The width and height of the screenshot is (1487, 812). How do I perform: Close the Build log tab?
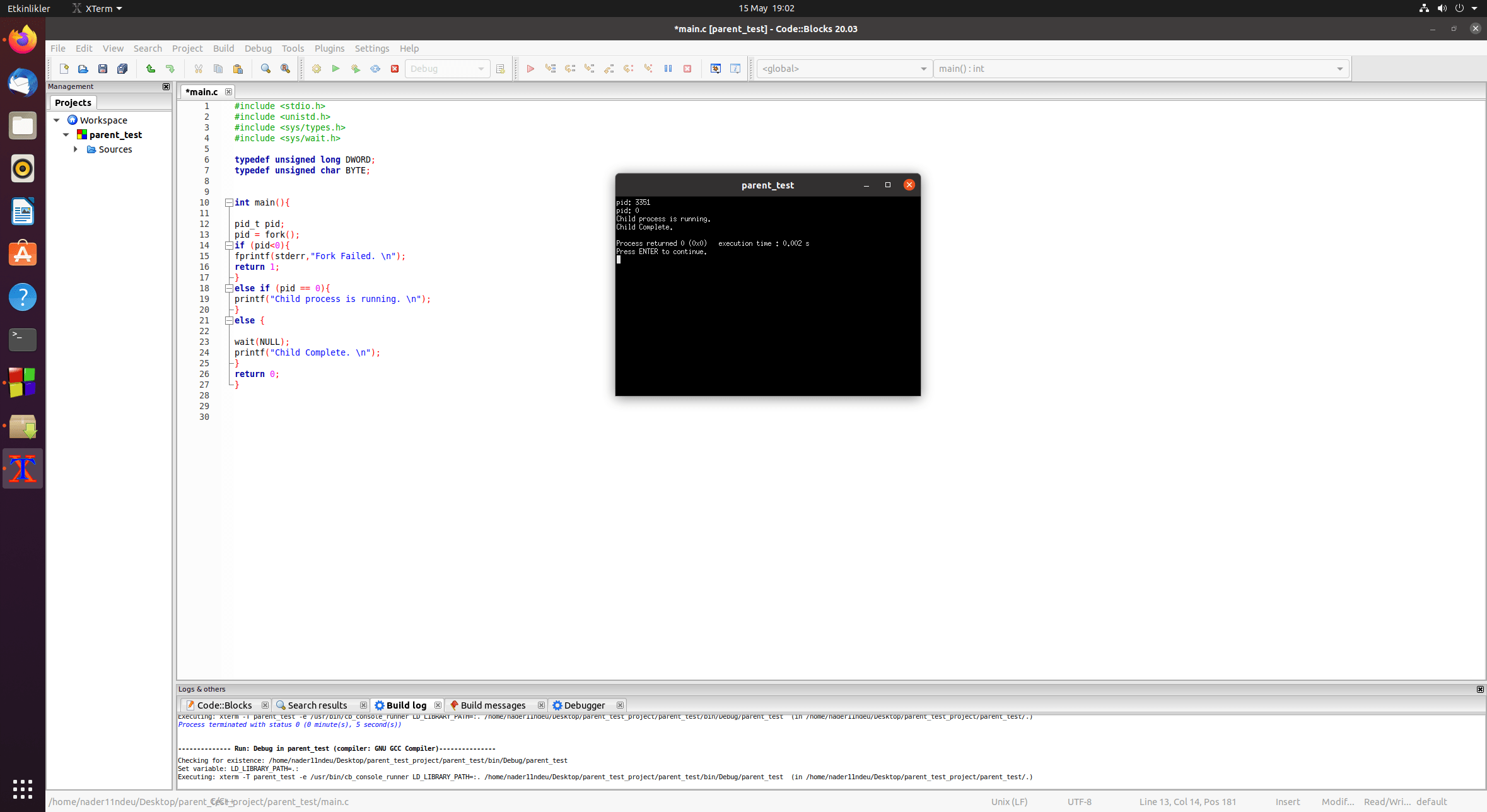tap(438, 705)
